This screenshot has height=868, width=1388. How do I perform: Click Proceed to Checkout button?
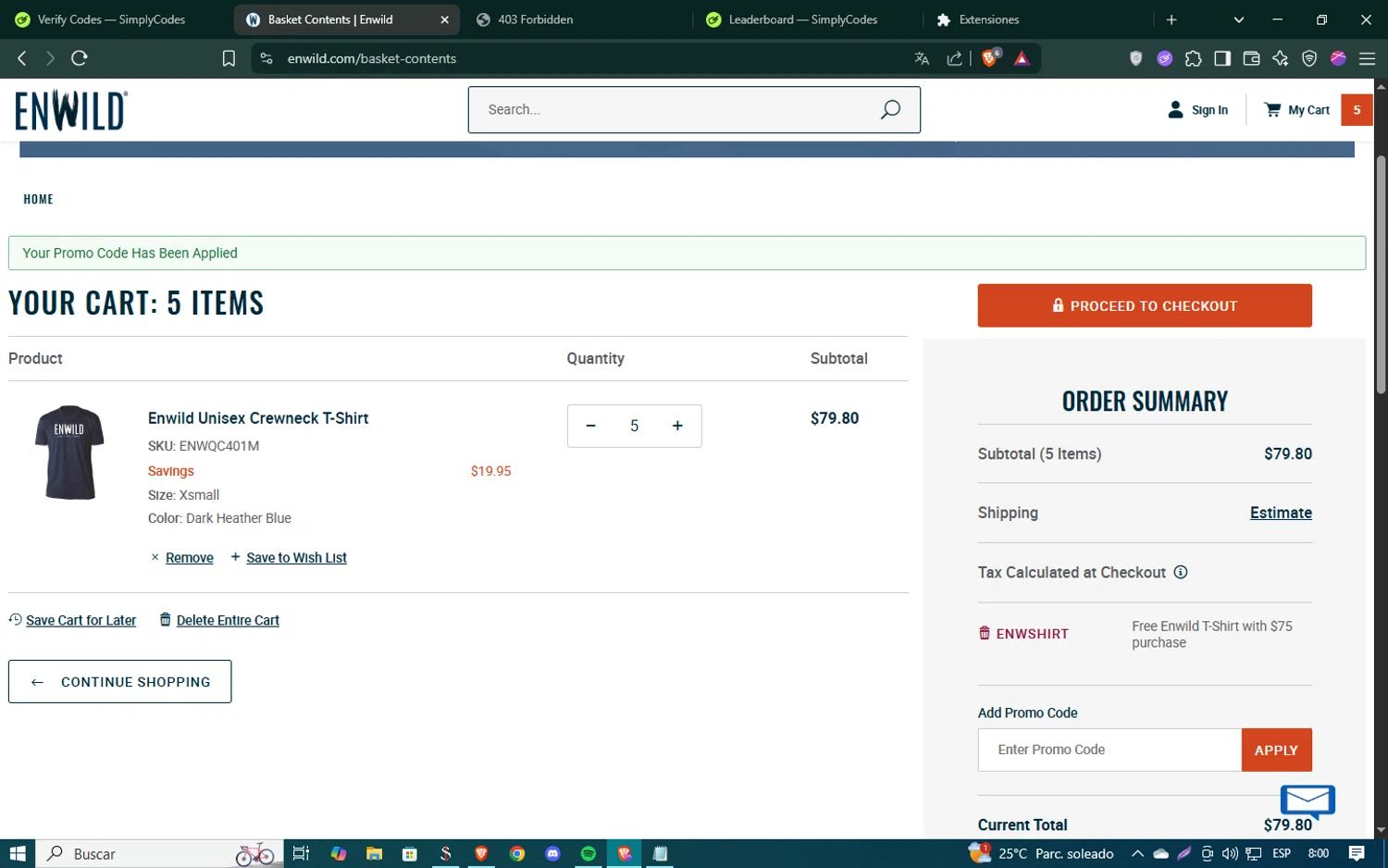coord(1145,305)
